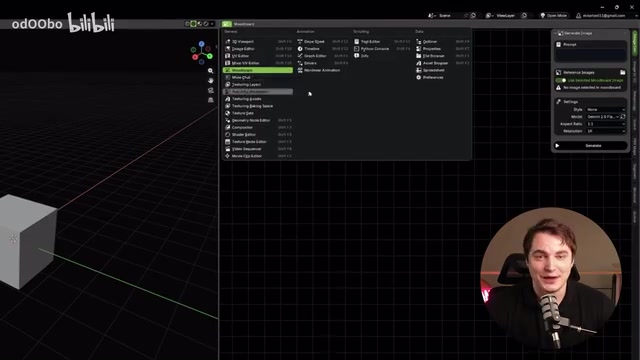Click the blue Z axis on navigation gizmo
640x360 pixels.
(201, 44)
